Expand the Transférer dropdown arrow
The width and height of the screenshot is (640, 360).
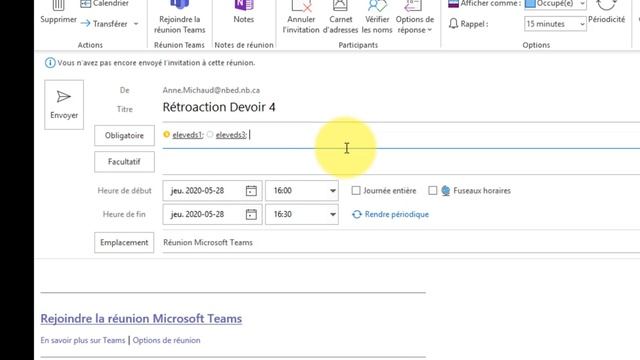(x=136, y=24)
